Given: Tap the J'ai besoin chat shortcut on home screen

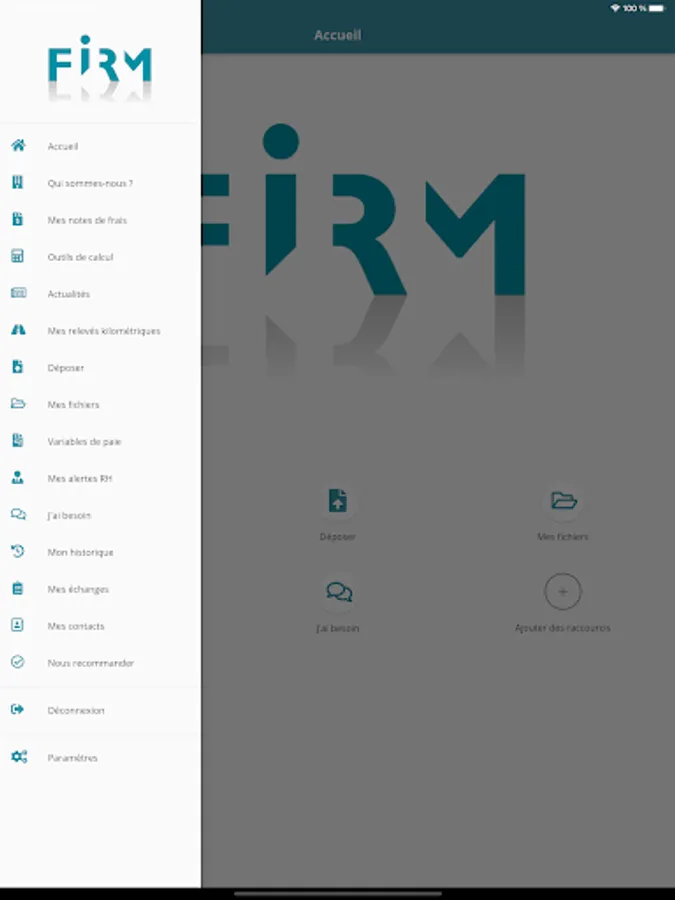Looking at the screenshot, I should (x=339, y=592).
